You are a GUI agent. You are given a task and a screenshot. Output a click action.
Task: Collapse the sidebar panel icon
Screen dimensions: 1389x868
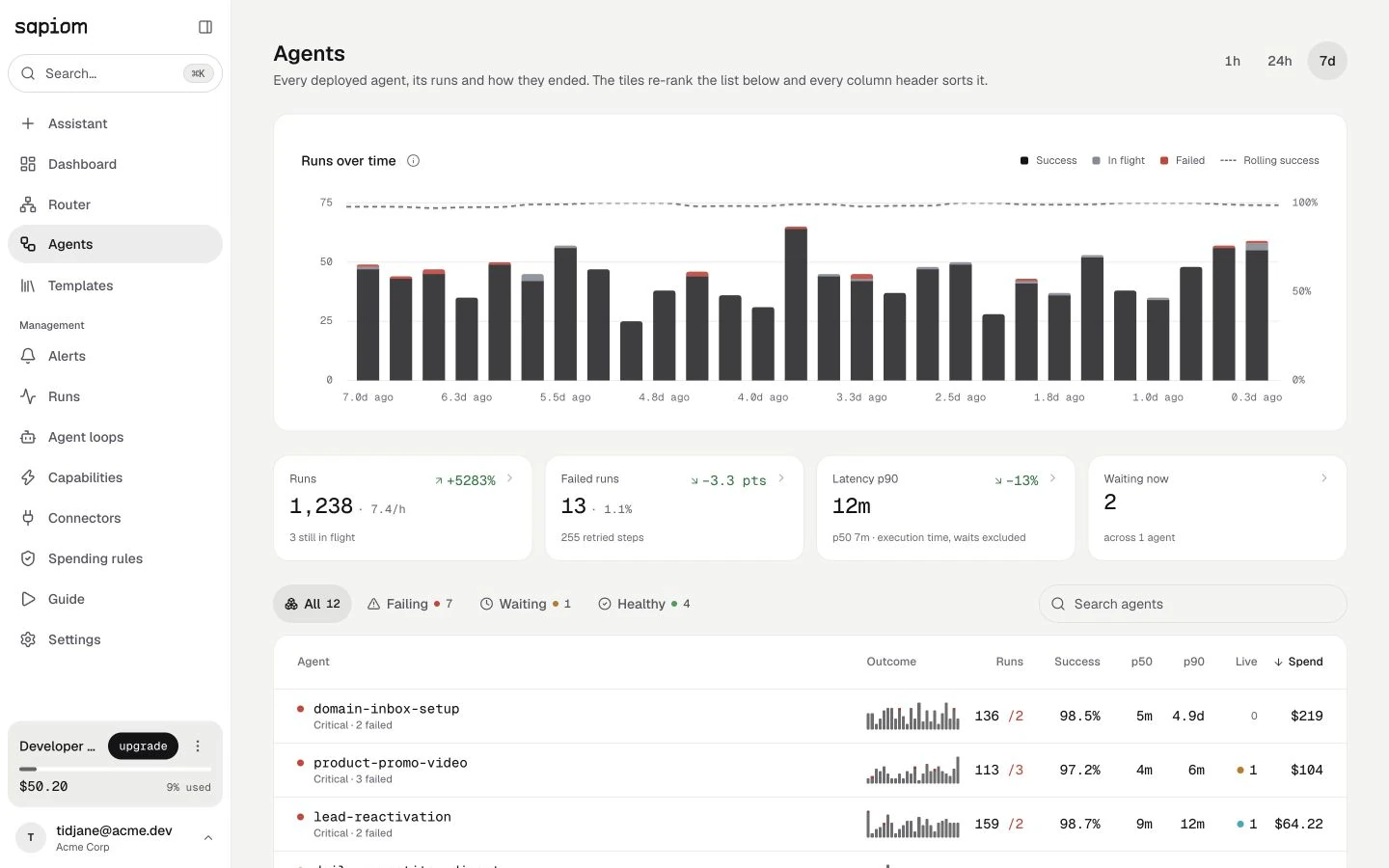pos(205,27)
